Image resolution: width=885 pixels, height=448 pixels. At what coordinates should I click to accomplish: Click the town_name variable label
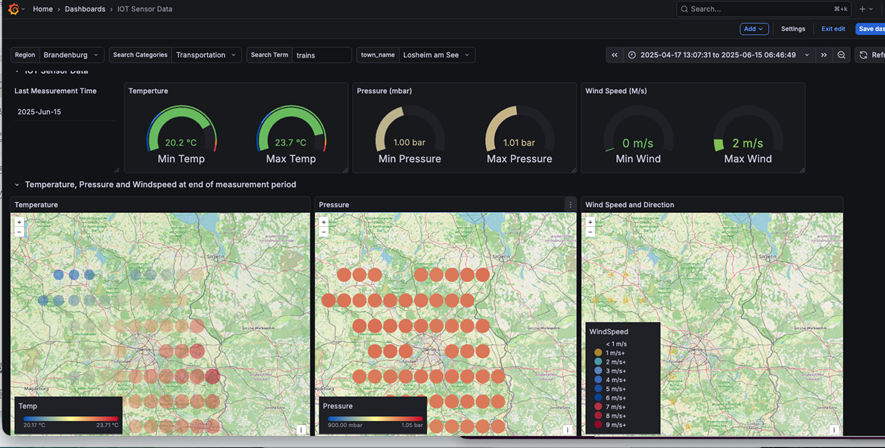point(378,55)
